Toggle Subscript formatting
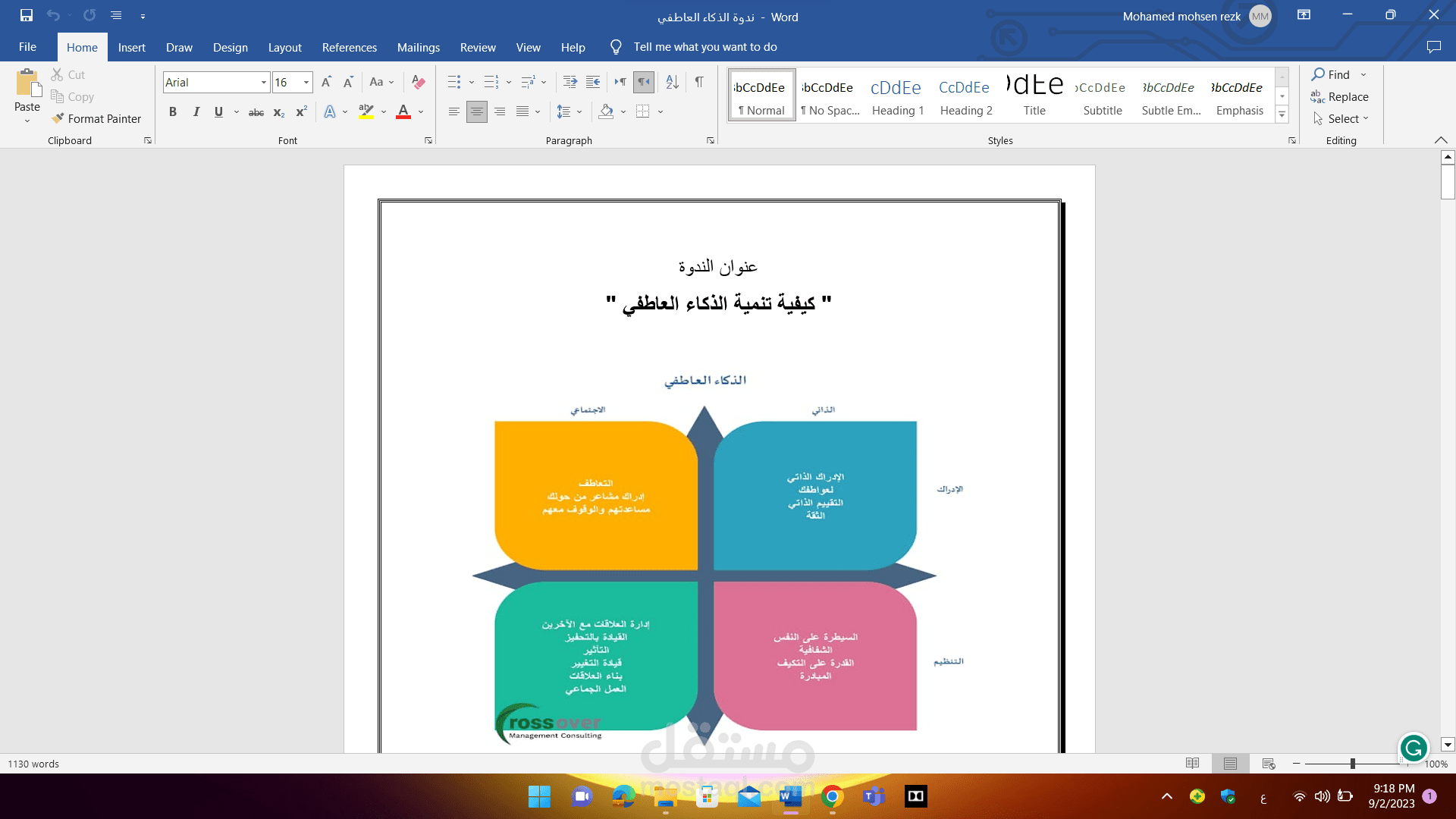Viewport: 1456px width, 819px height. (x=279, y=112)
